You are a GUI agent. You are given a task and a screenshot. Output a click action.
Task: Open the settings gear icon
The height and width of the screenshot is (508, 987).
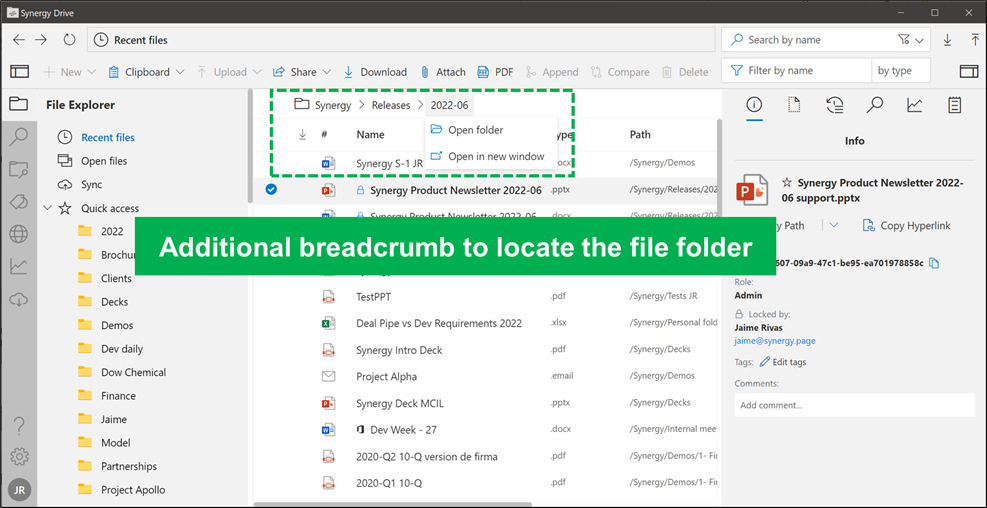[x=19, y=456]
